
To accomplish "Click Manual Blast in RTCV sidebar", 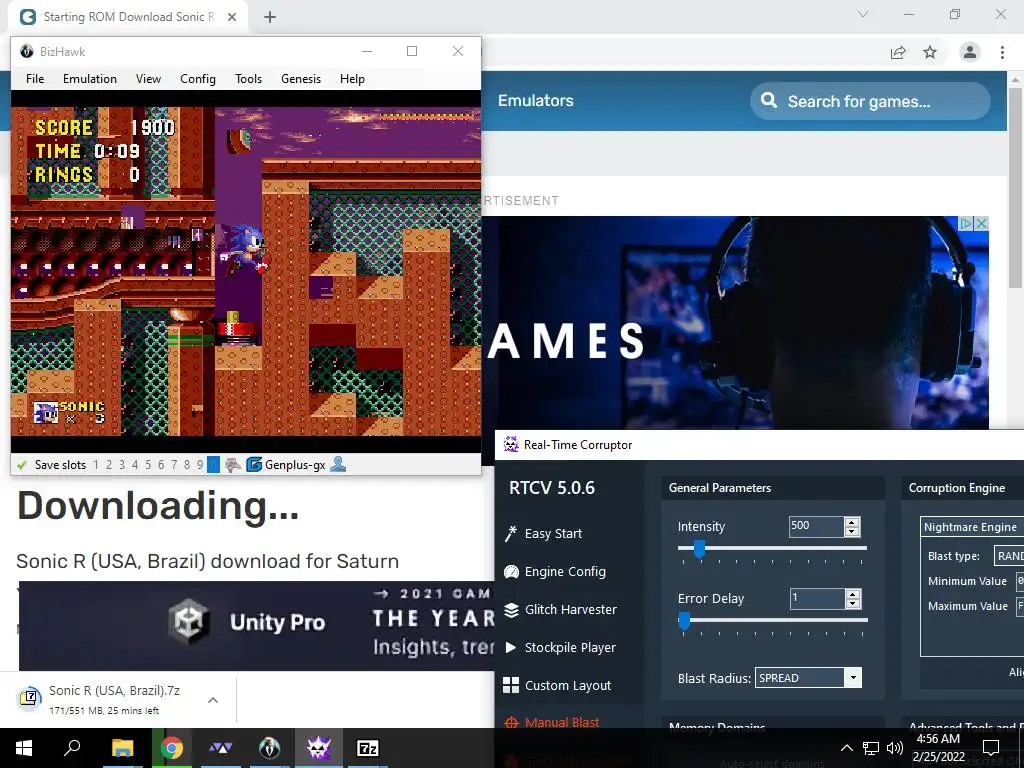I will [x=552, y=722].
